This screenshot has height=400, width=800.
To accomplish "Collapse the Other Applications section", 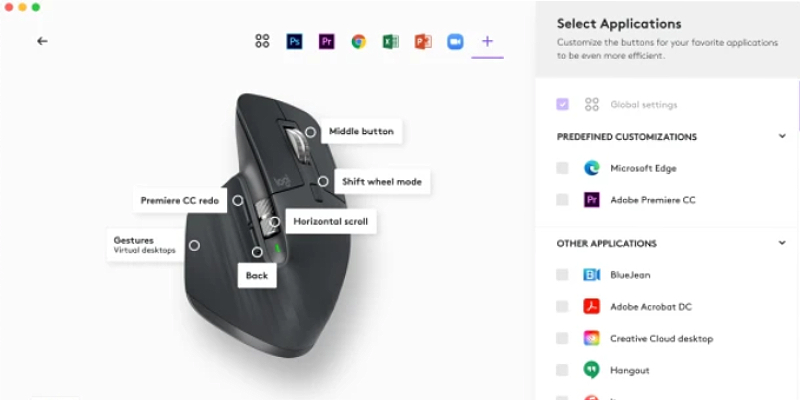I will point(782,243).
